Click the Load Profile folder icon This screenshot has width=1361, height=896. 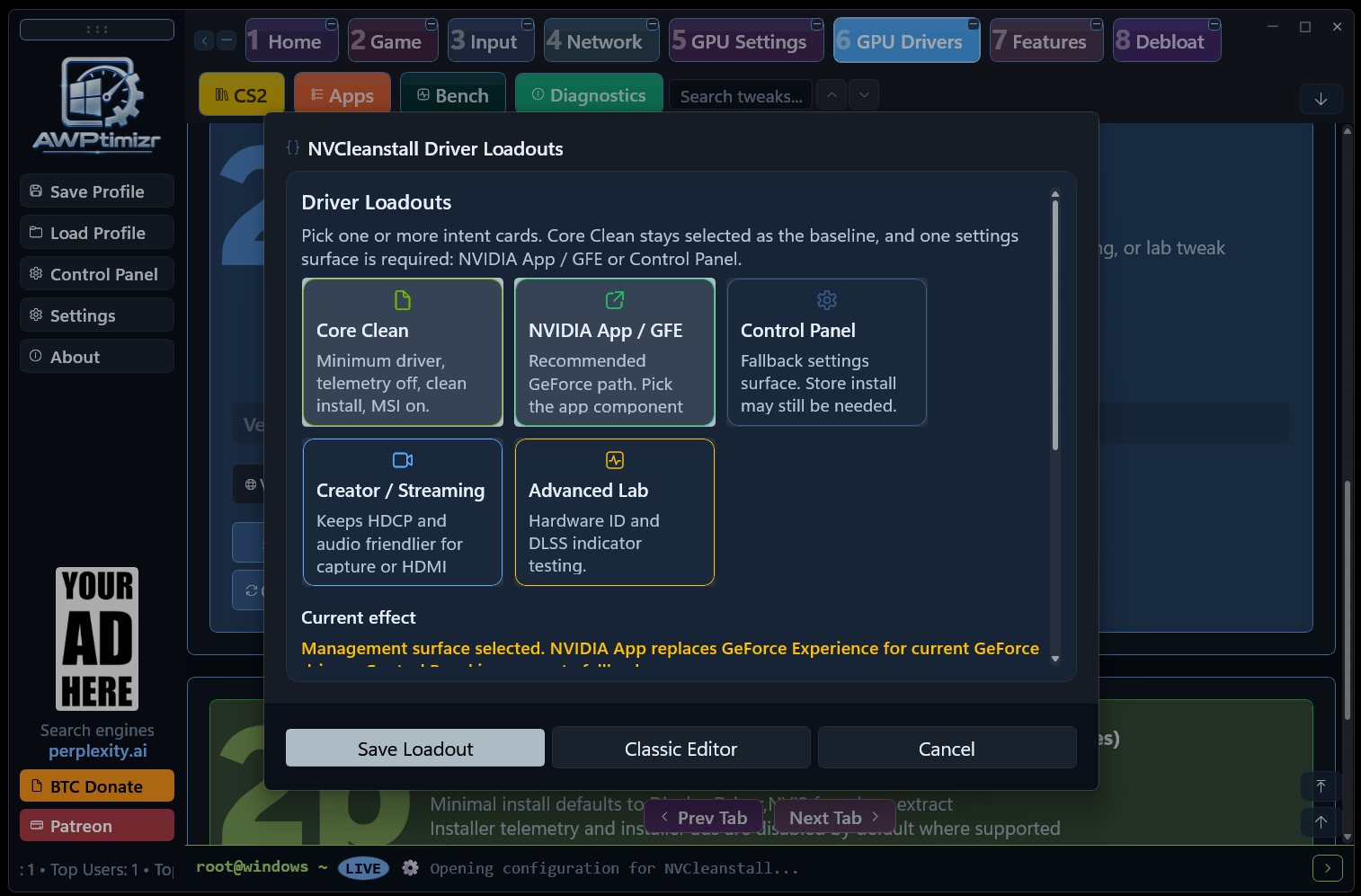point(36,232)
